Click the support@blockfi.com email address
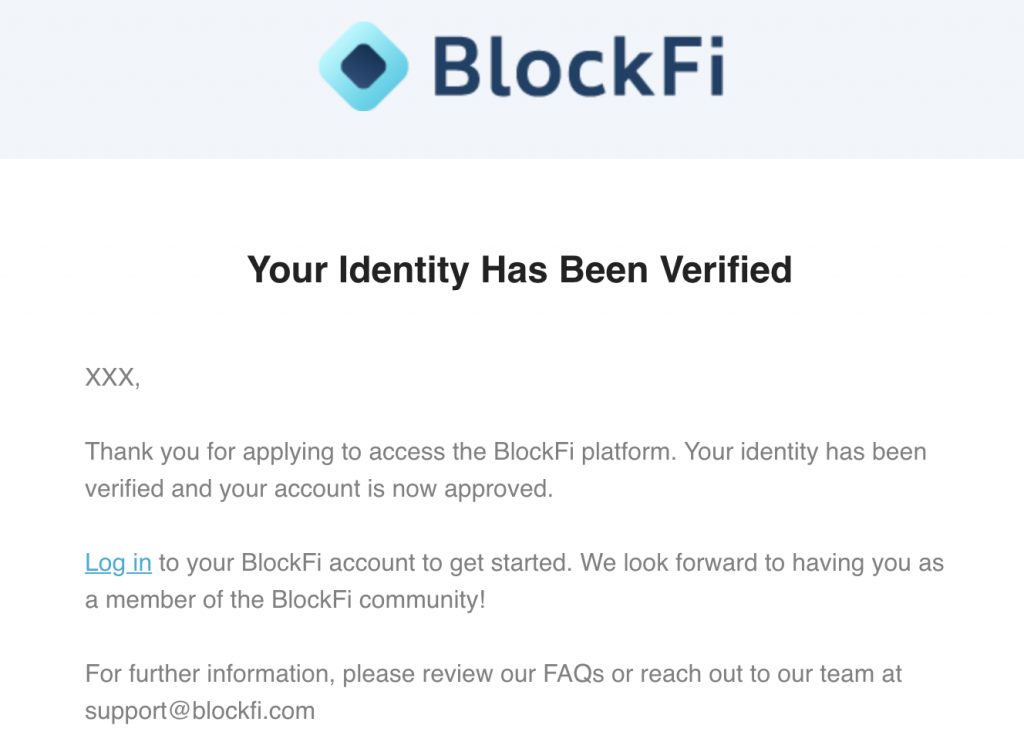Viewport: 1024px width, 742px height. (200, 711)
